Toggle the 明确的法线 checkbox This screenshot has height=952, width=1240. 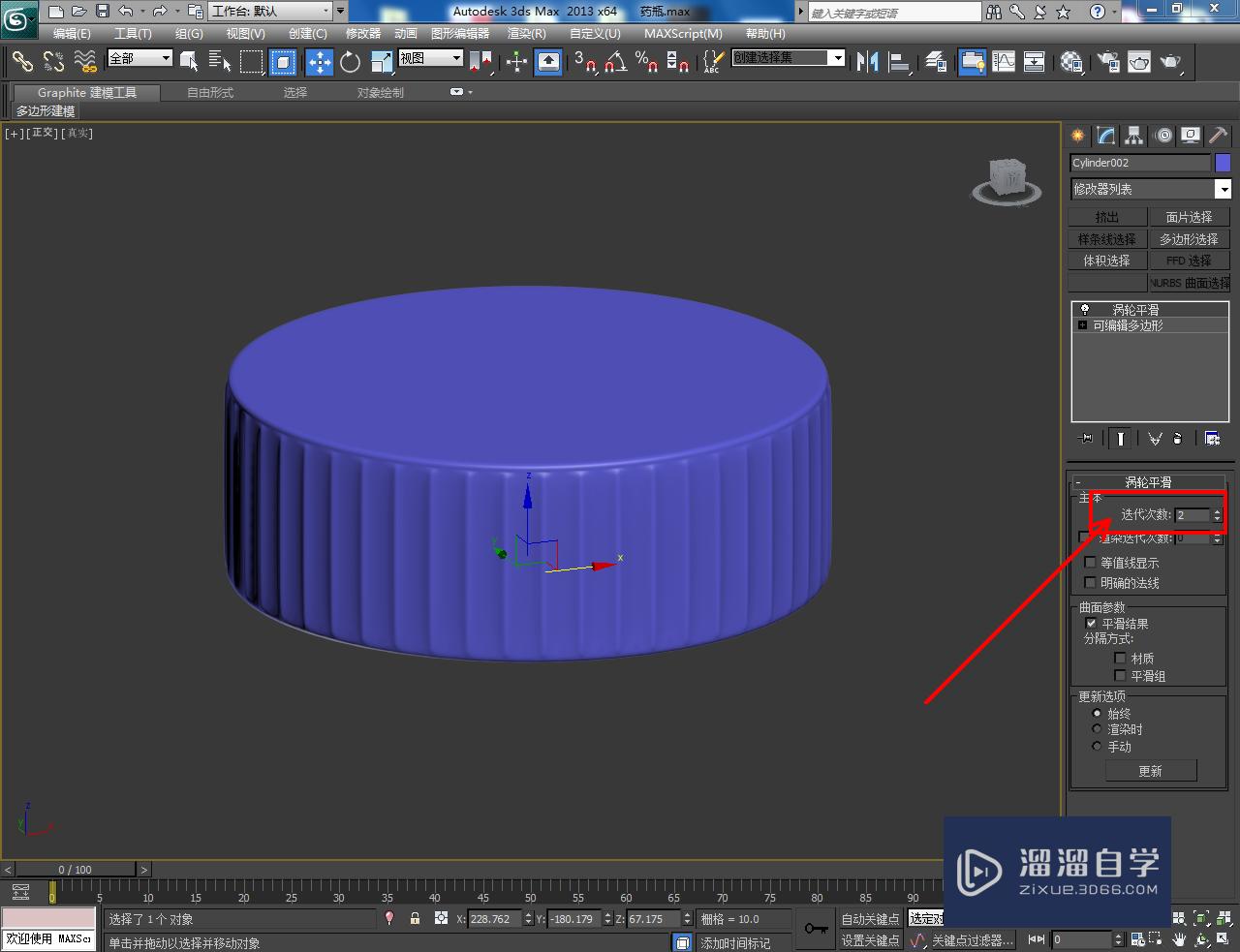point(1090,583)
